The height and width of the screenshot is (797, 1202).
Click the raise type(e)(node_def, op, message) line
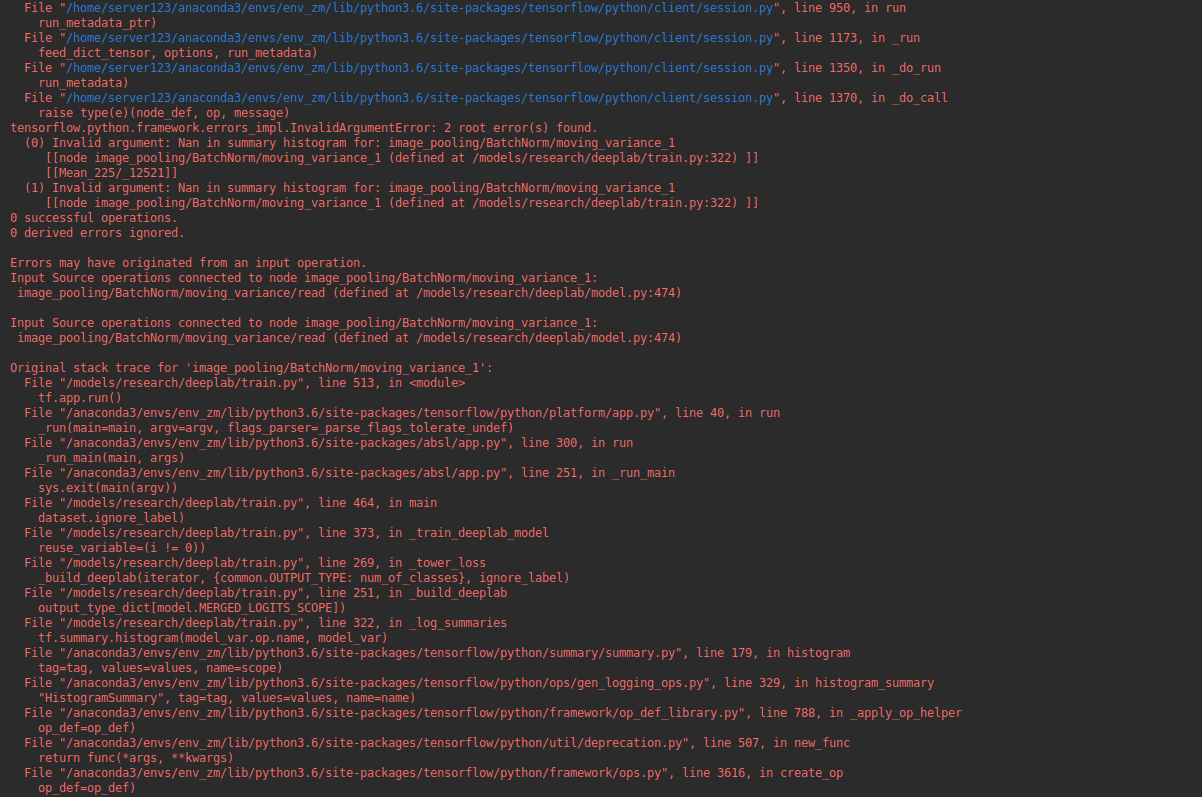click(164, 112)
